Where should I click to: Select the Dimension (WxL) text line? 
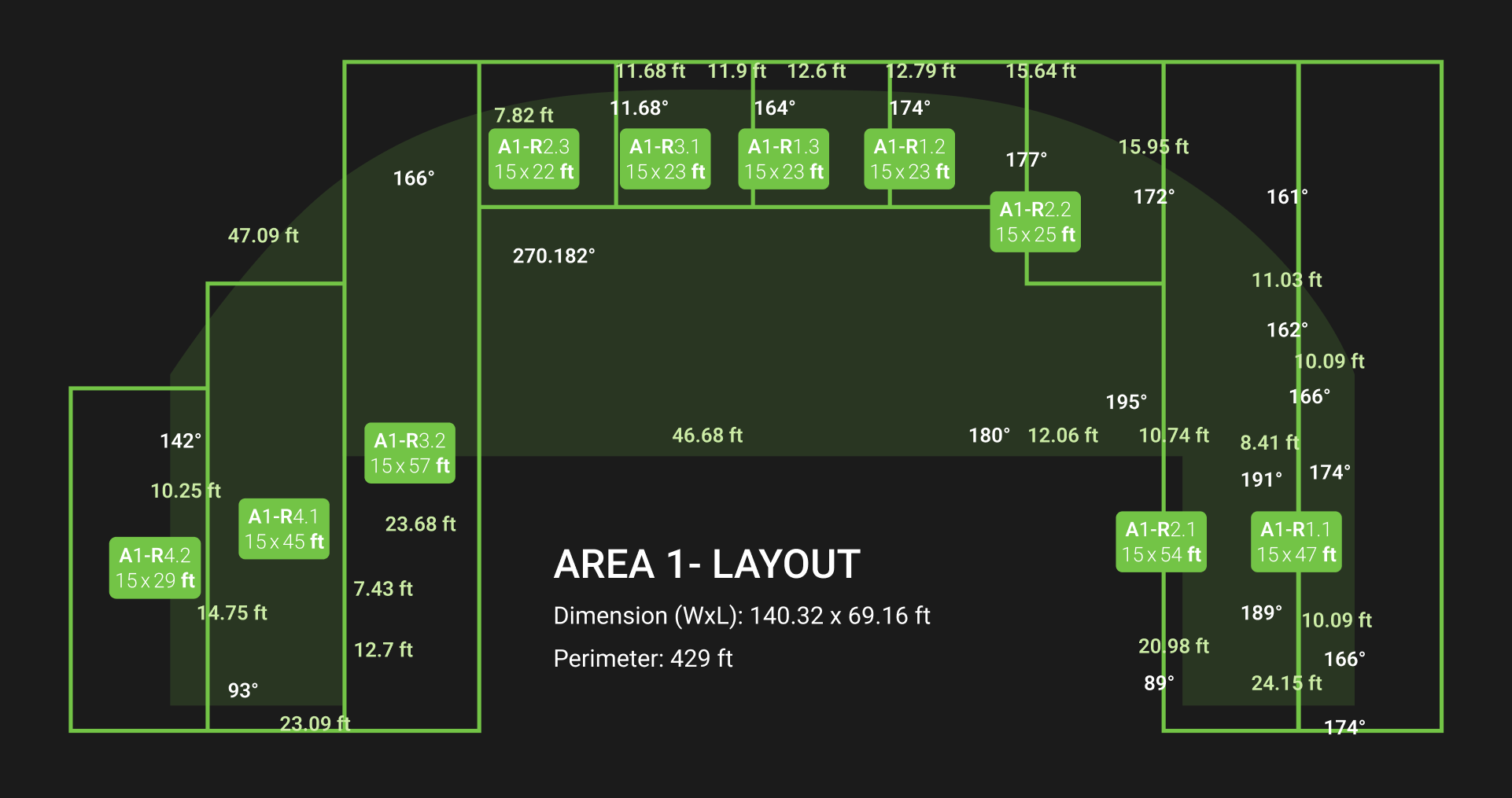741,616
